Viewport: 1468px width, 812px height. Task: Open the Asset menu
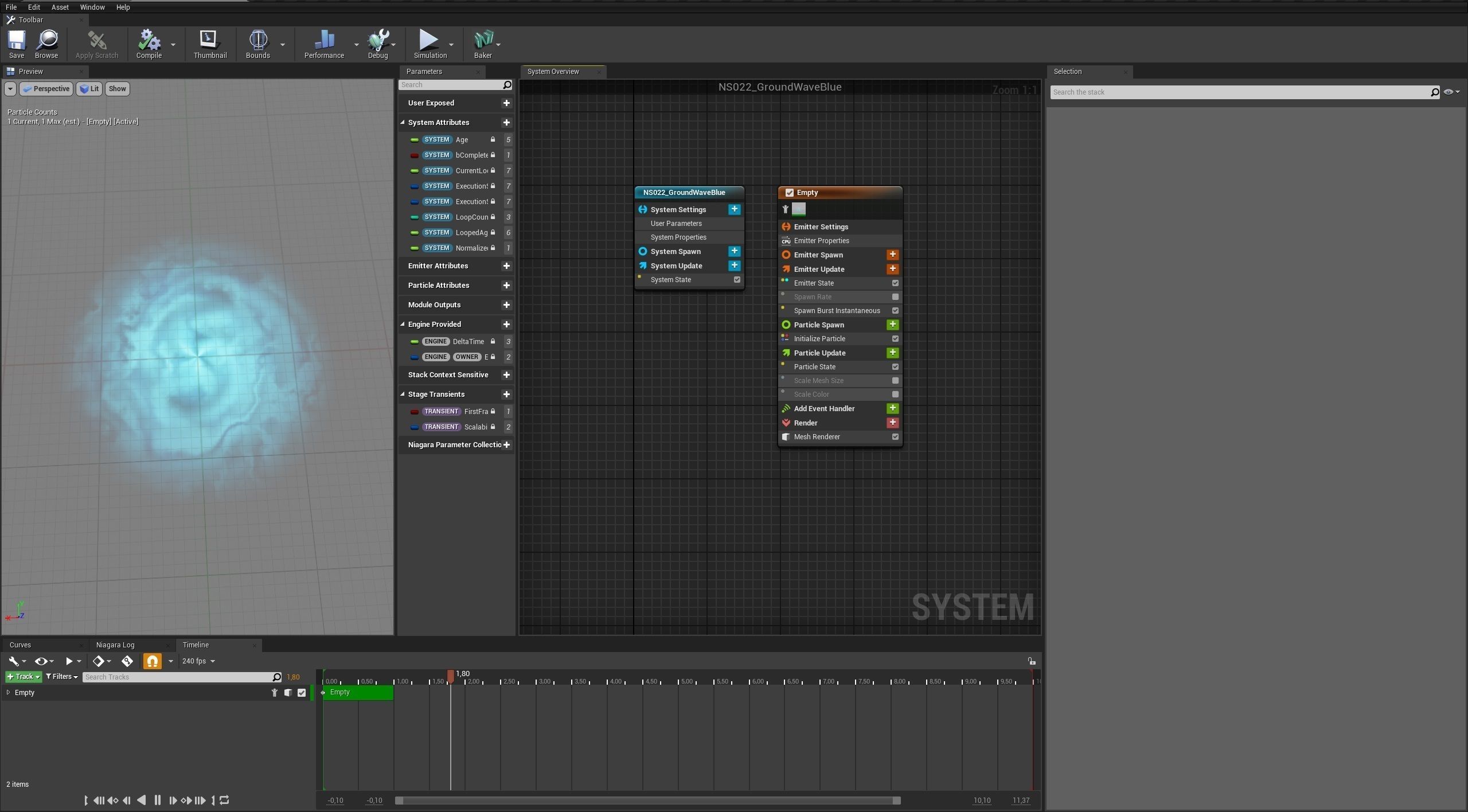[60, 7]
